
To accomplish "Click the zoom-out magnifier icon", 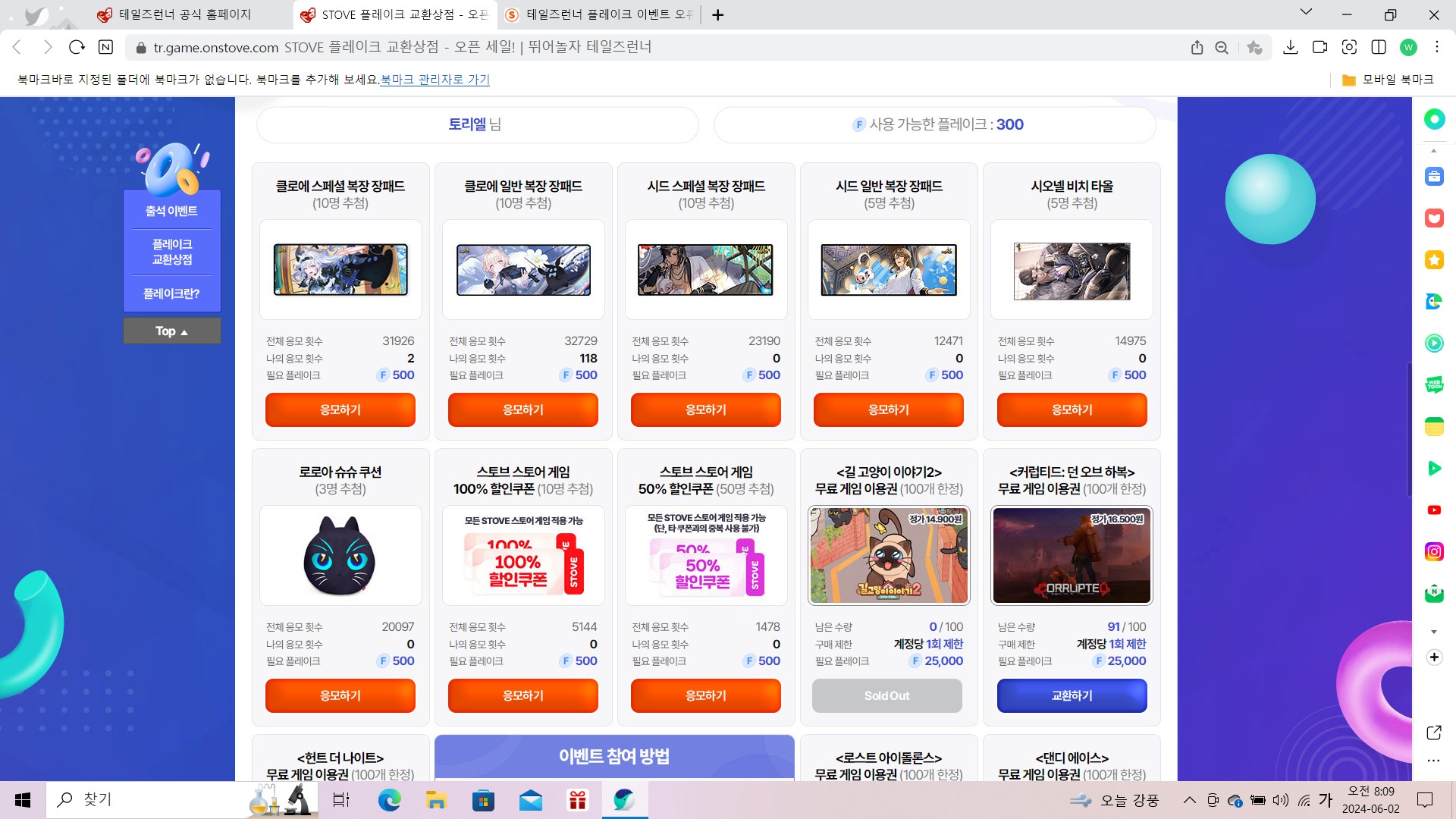I will (x=1222, y=47).
